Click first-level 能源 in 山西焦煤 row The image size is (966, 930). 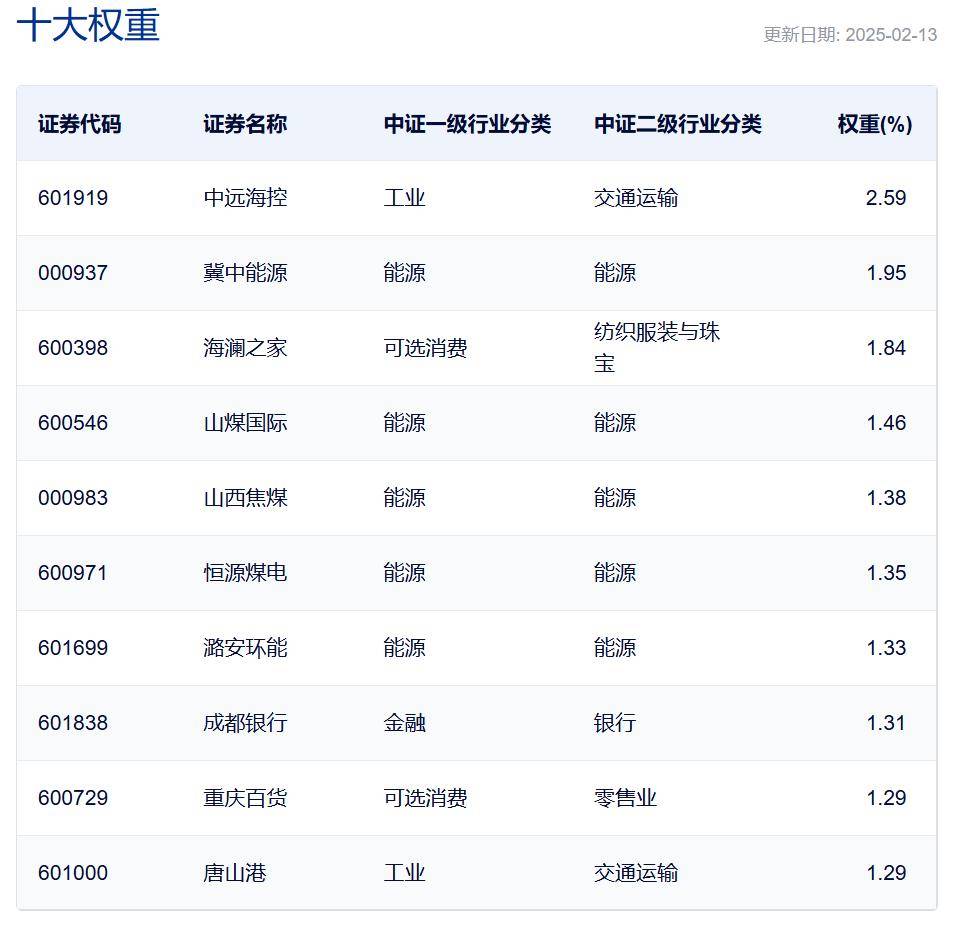pyautogui.click(x=405, y=498)
